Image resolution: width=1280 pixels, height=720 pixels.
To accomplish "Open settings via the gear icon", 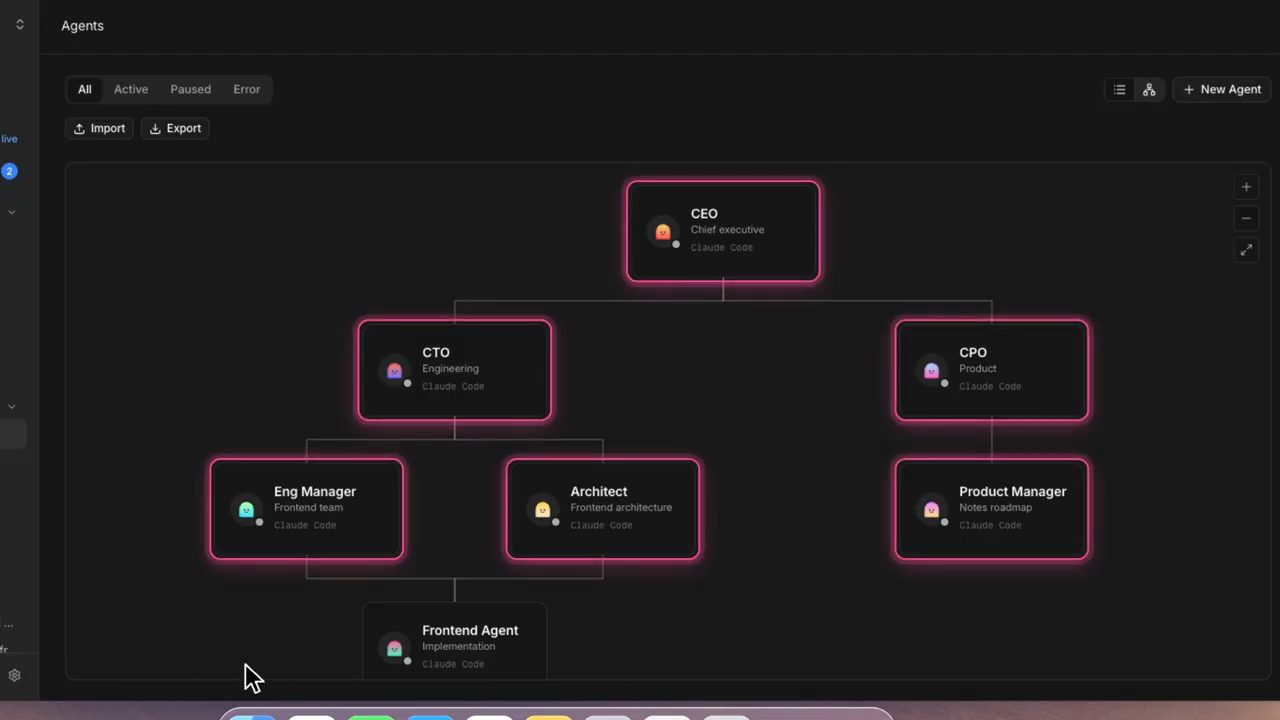I will 14,675.
